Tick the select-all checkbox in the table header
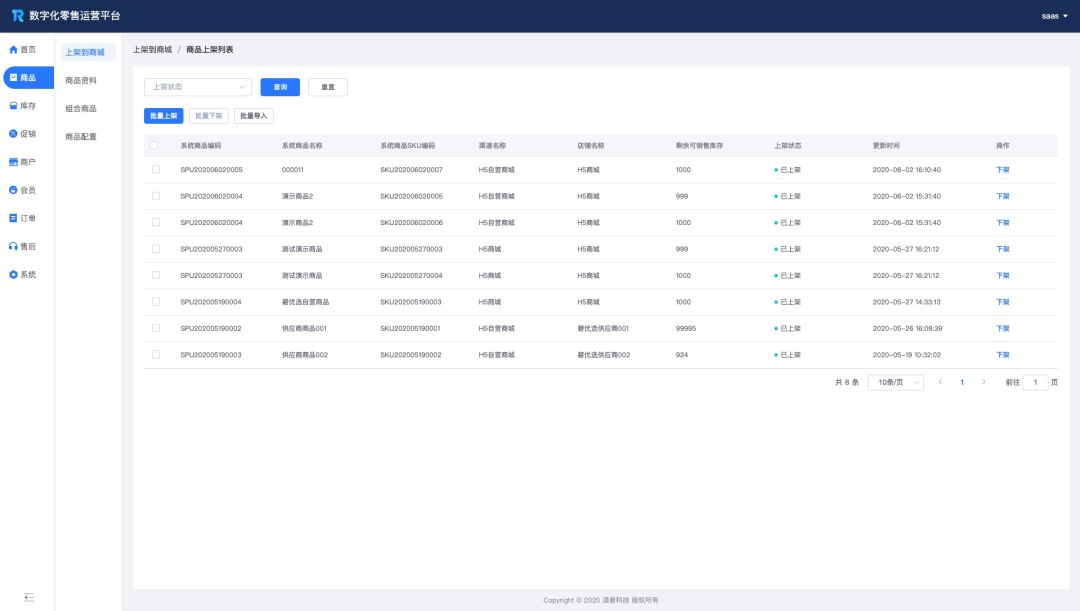This screenshot has height=611, width=1080. [x=154, y=145]
